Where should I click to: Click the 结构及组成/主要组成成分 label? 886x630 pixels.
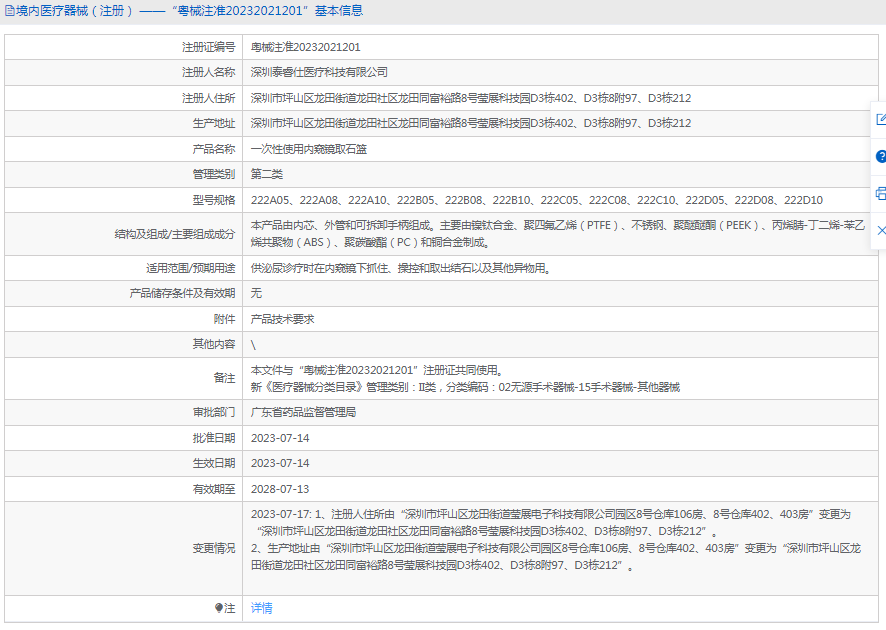tap(175, 234)
